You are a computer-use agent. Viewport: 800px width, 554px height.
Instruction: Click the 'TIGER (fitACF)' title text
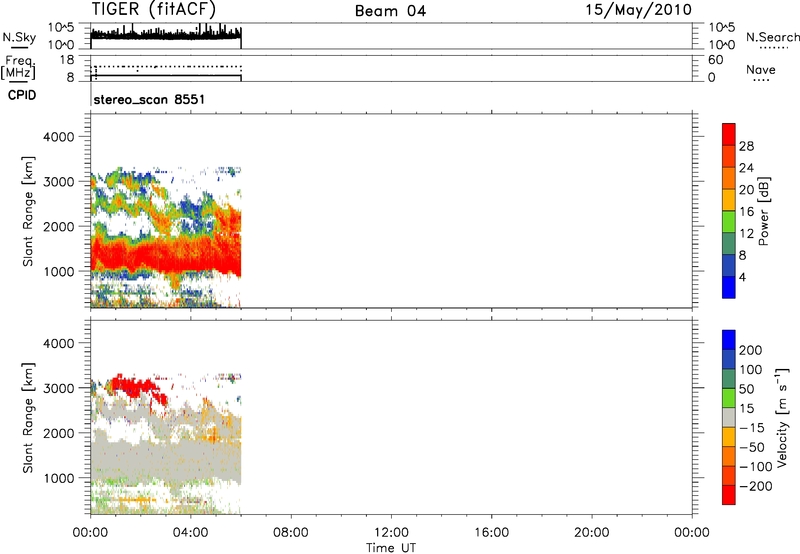tap(154, 9)
